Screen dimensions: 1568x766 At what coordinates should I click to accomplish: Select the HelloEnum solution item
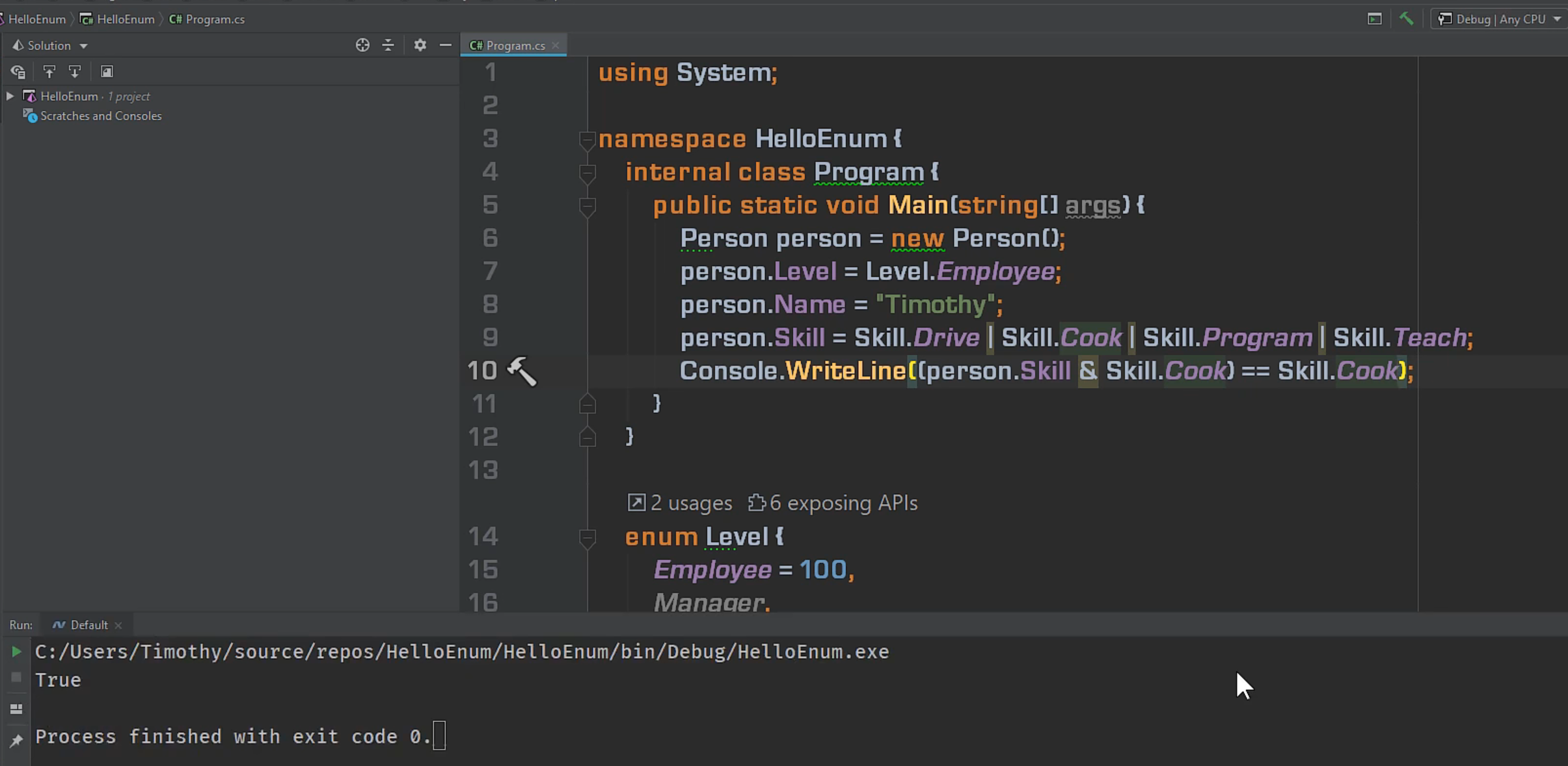pos(86,96)
